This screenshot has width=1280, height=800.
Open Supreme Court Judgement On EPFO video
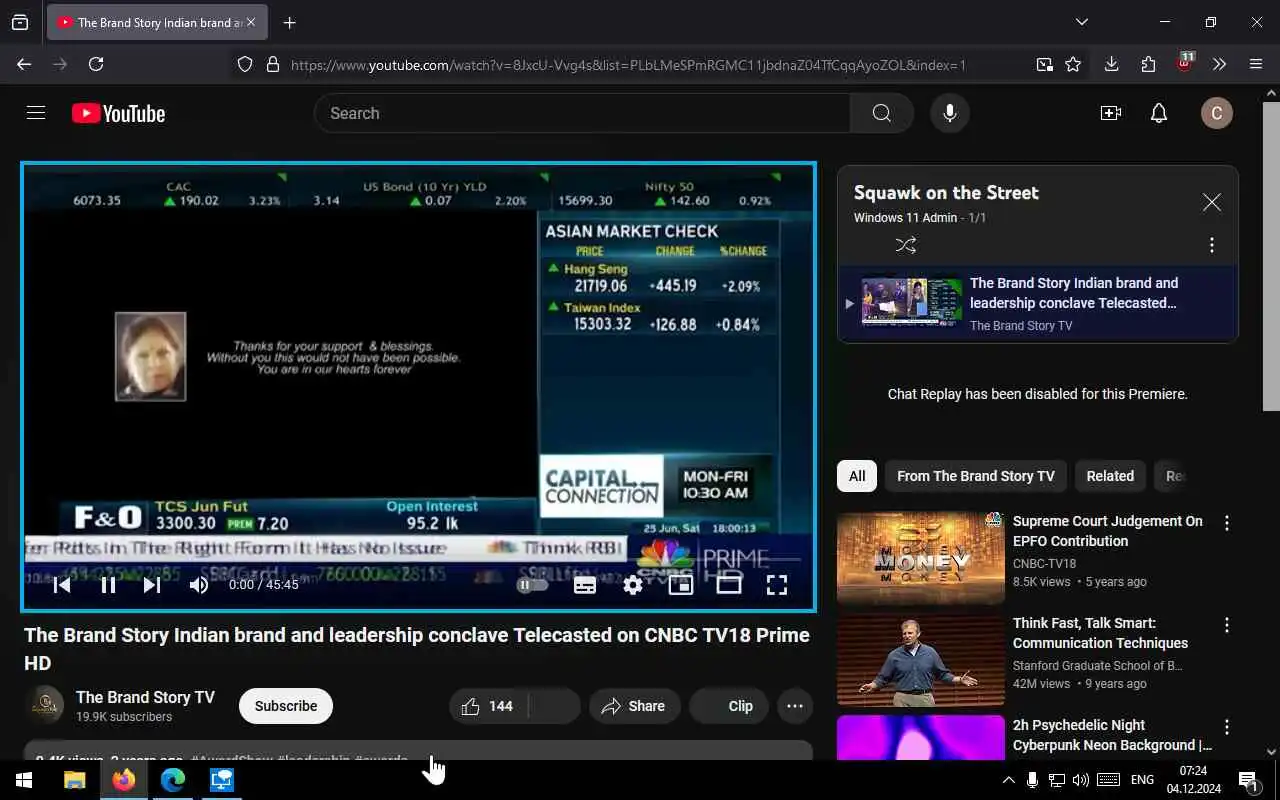click(1108, 531)
